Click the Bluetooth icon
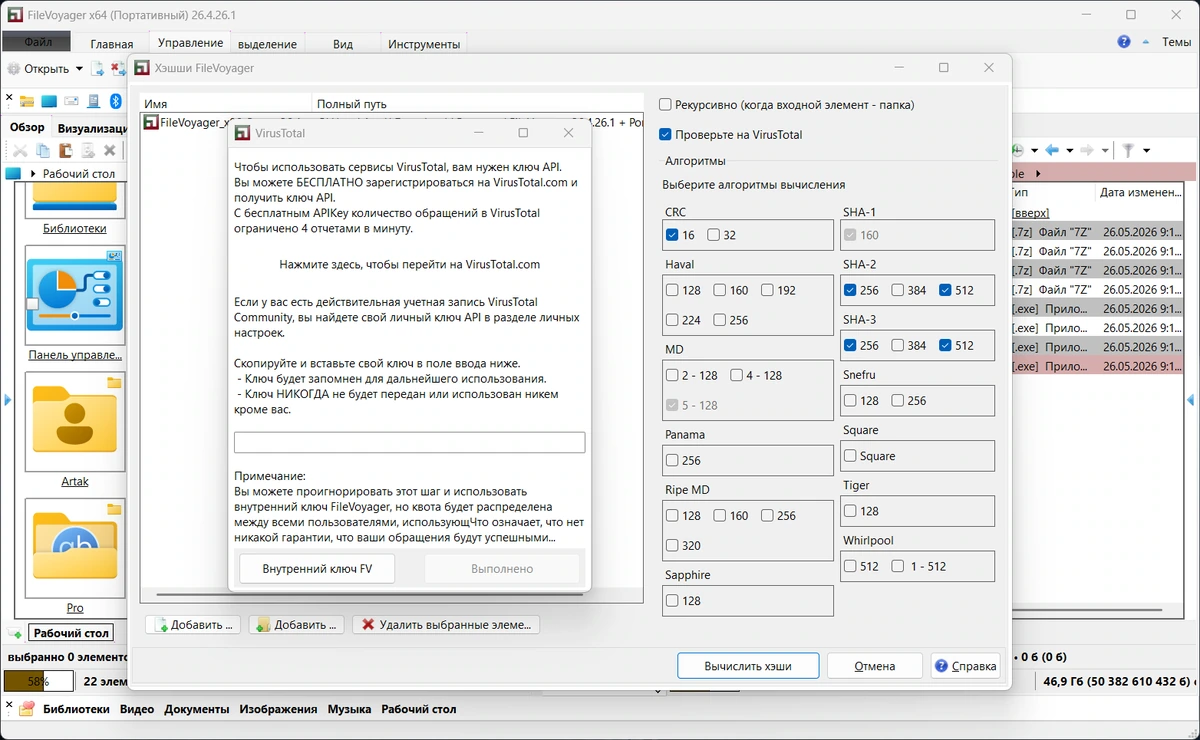1200x740 pixels. (115, 101)
